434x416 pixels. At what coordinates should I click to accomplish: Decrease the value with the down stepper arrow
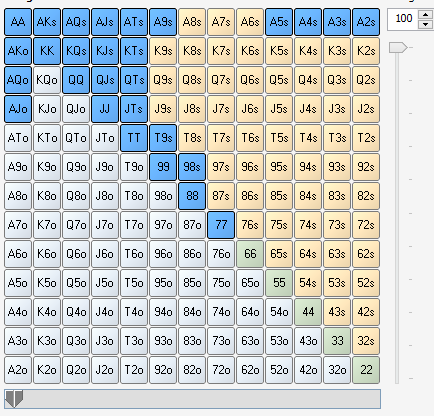(x=425, y=24)
